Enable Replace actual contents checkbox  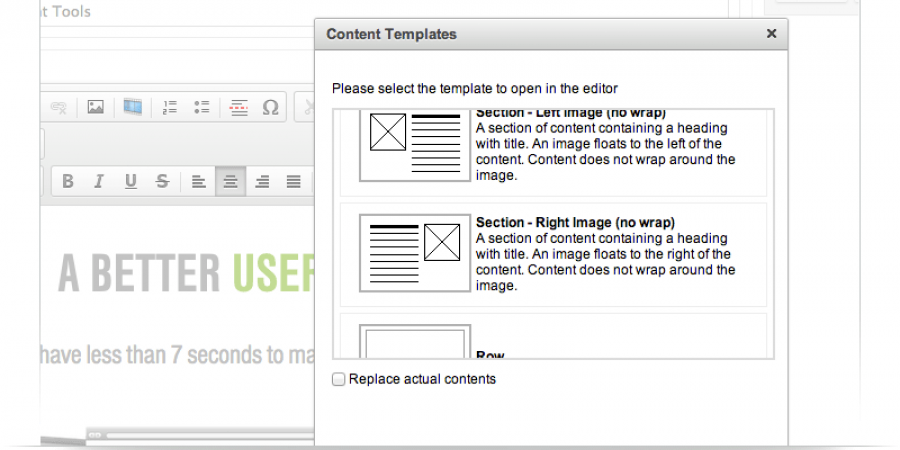[x=339, y=379]
